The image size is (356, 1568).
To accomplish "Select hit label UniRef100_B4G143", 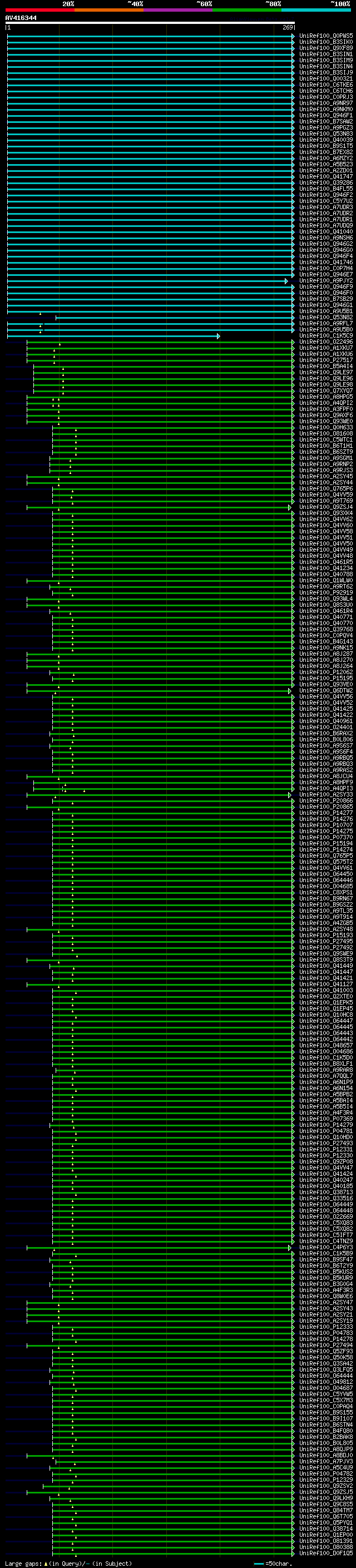I will 326,641.
